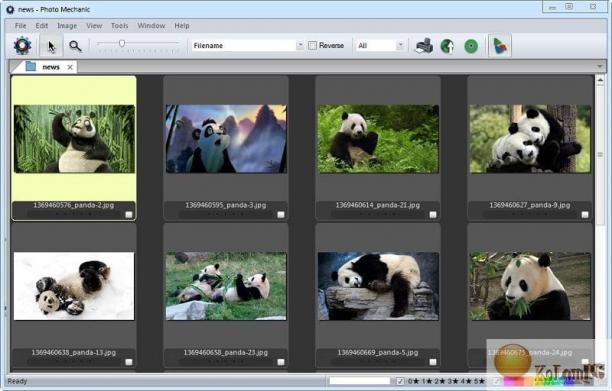
Task: Click the thumbnail size slider handle
Action: 122,43
